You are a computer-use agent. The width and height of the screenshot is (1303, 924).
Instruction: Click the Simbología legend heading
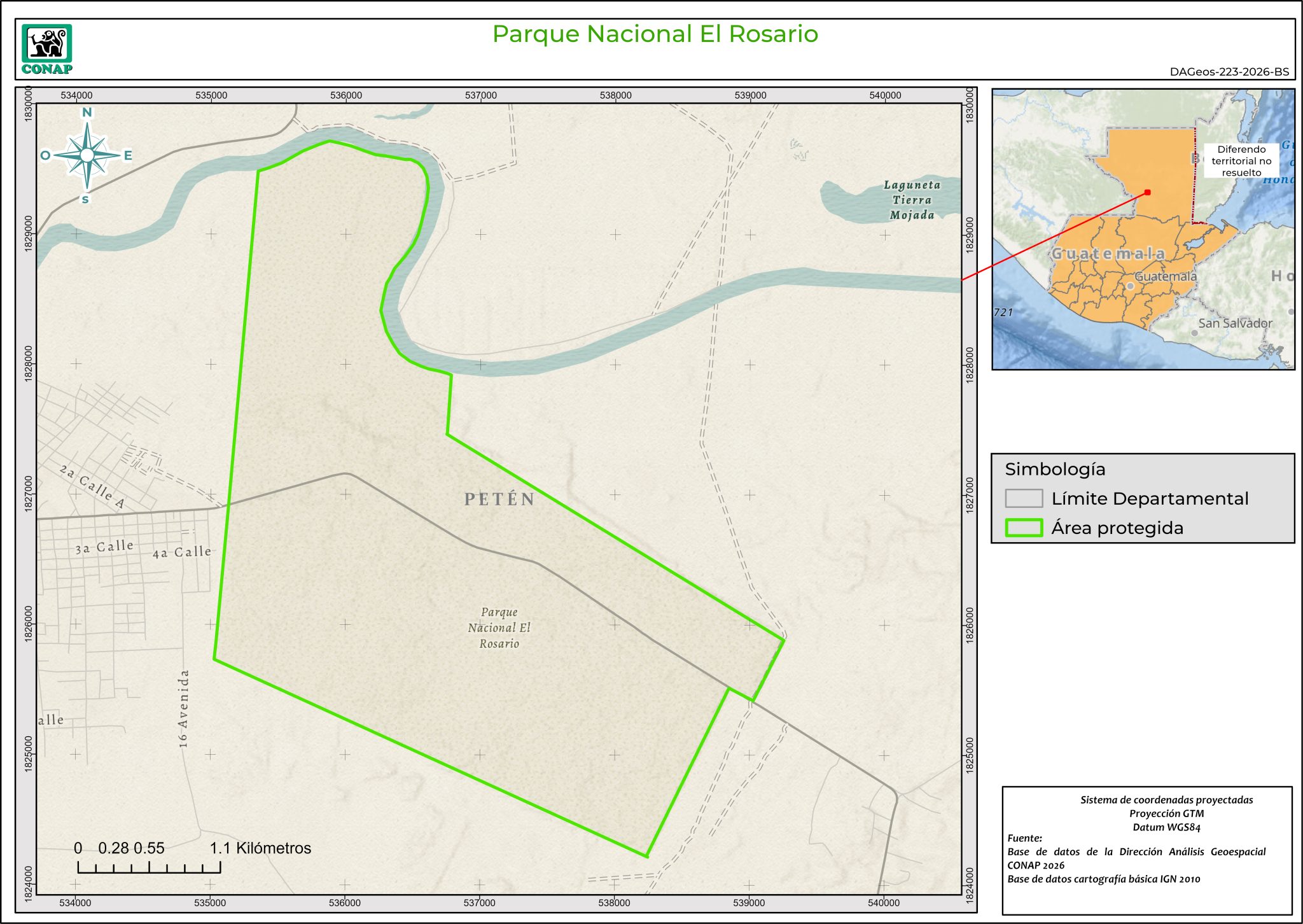coord(1055,469)
